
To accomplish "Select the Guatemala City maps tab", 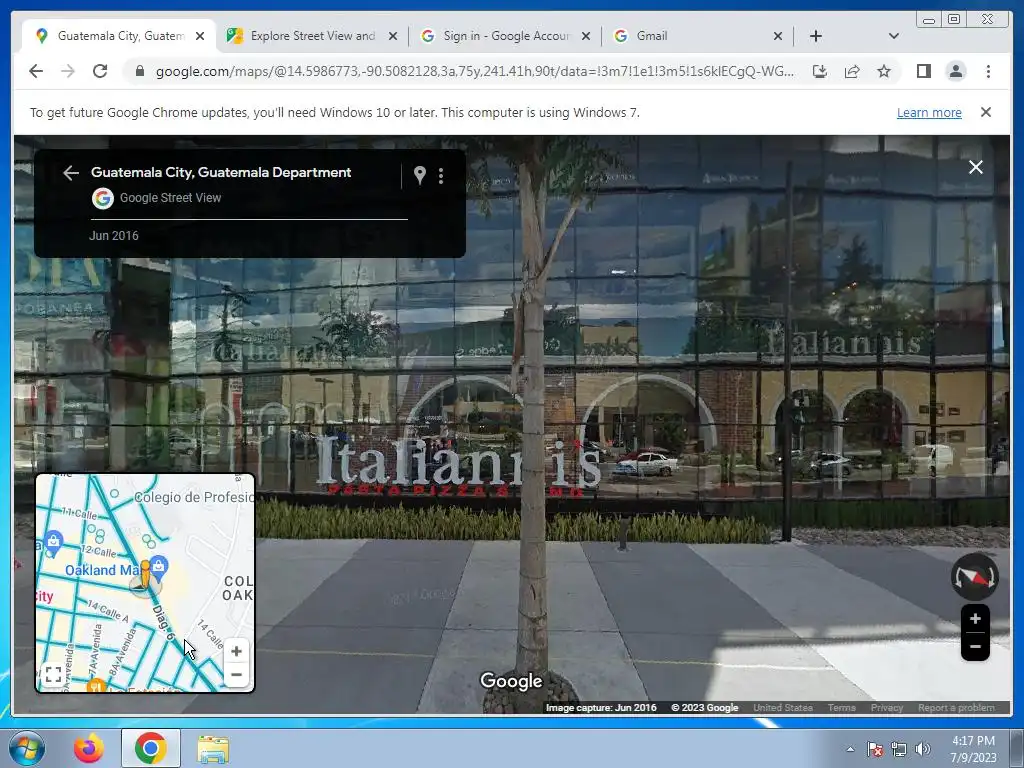I will coord(120,36).
